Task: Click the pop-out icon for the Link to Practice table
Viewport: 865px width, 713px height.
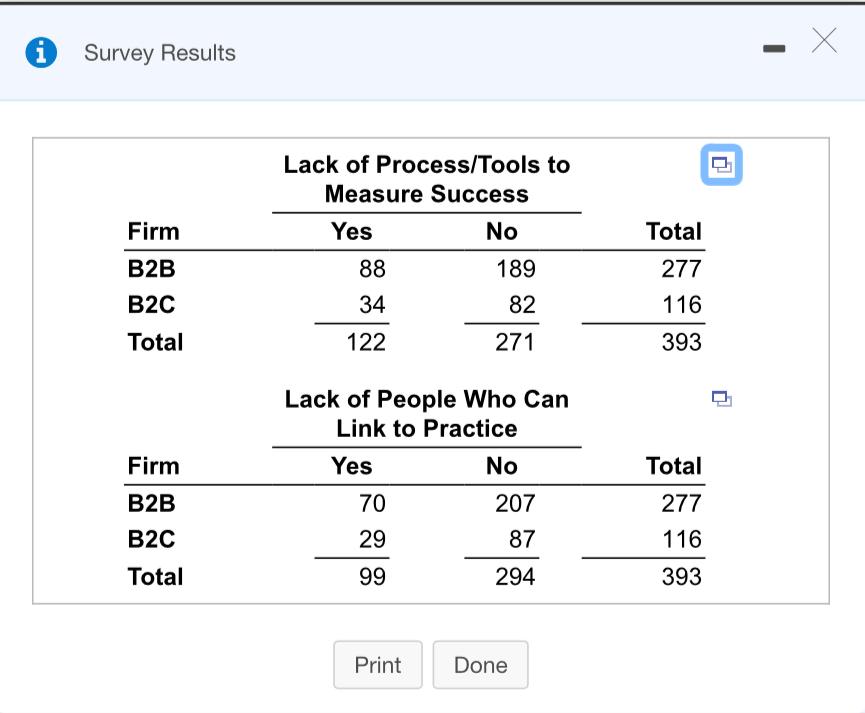Action: click(x=722, y=399)
